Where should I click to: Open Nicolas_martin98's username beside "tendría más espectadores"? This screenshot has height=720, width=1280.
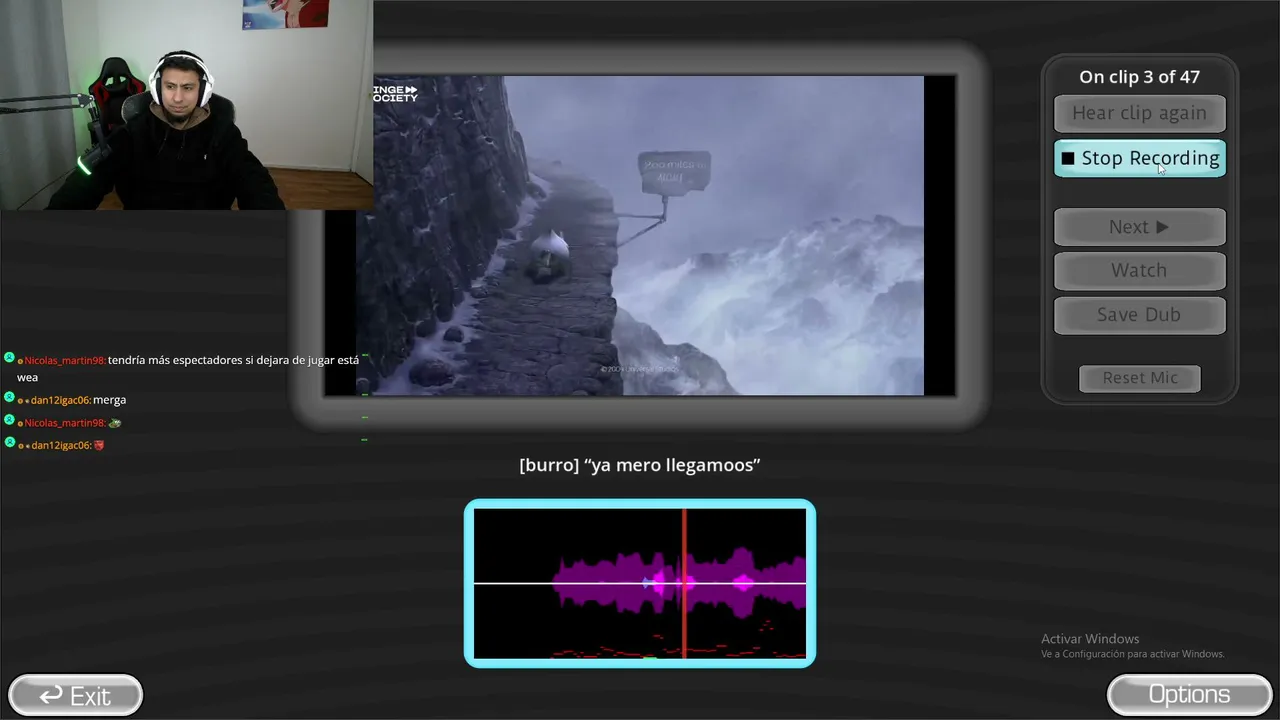(64, 360)
